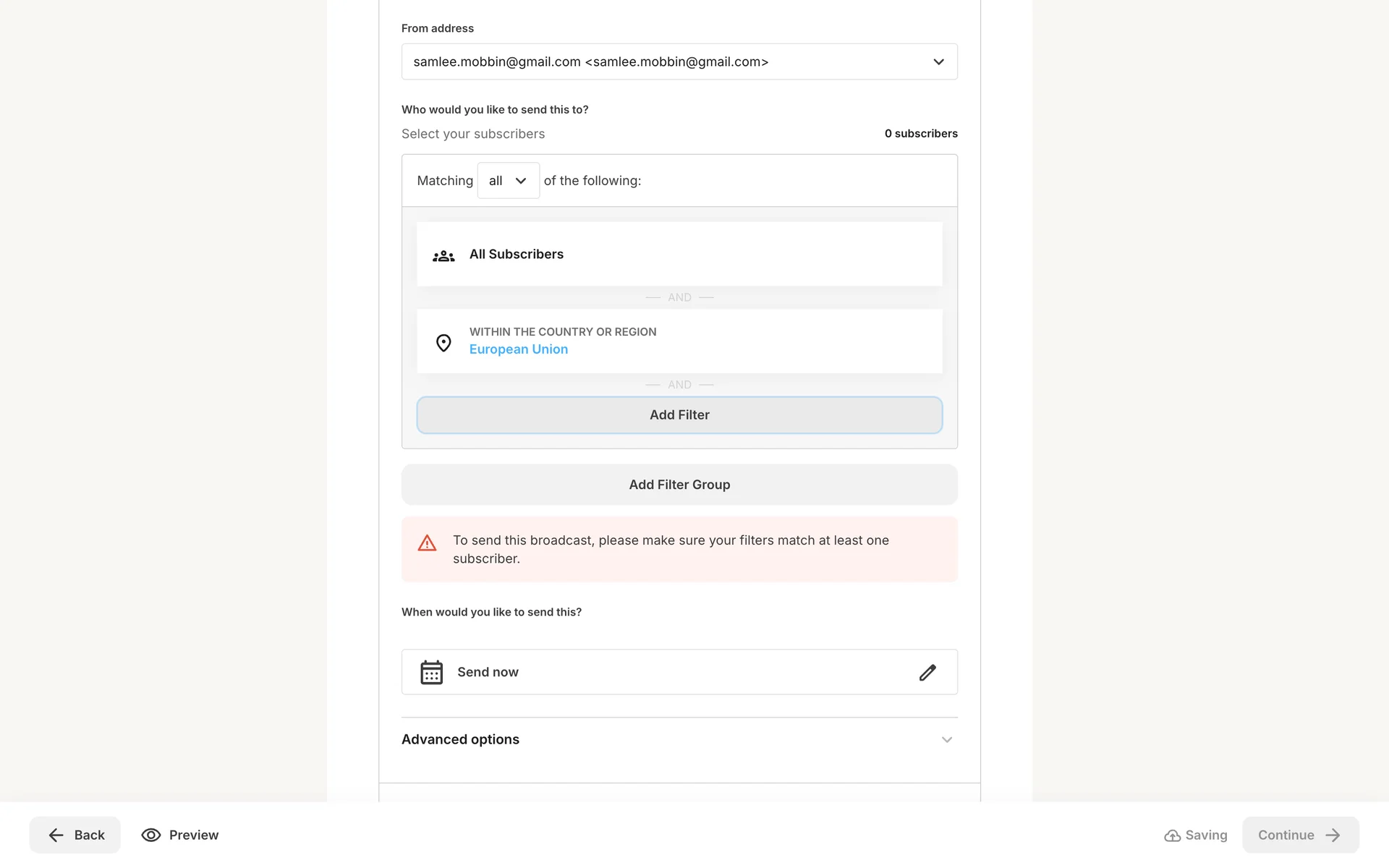Screen dimensions: 1389x868
Task: Click the red warning triangle icon
Action: (x=427, y=543)
